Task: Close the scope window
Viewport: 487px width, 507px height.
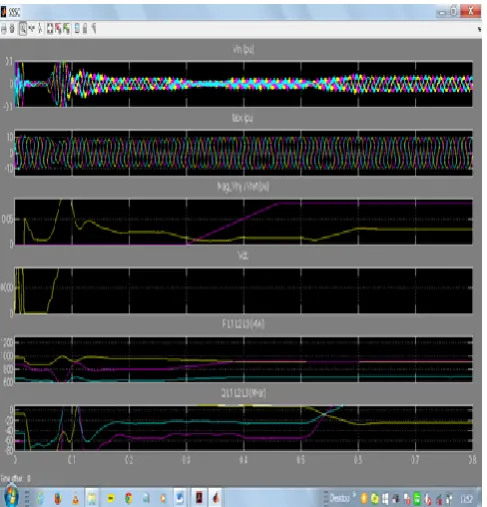Action: [470, 11]
